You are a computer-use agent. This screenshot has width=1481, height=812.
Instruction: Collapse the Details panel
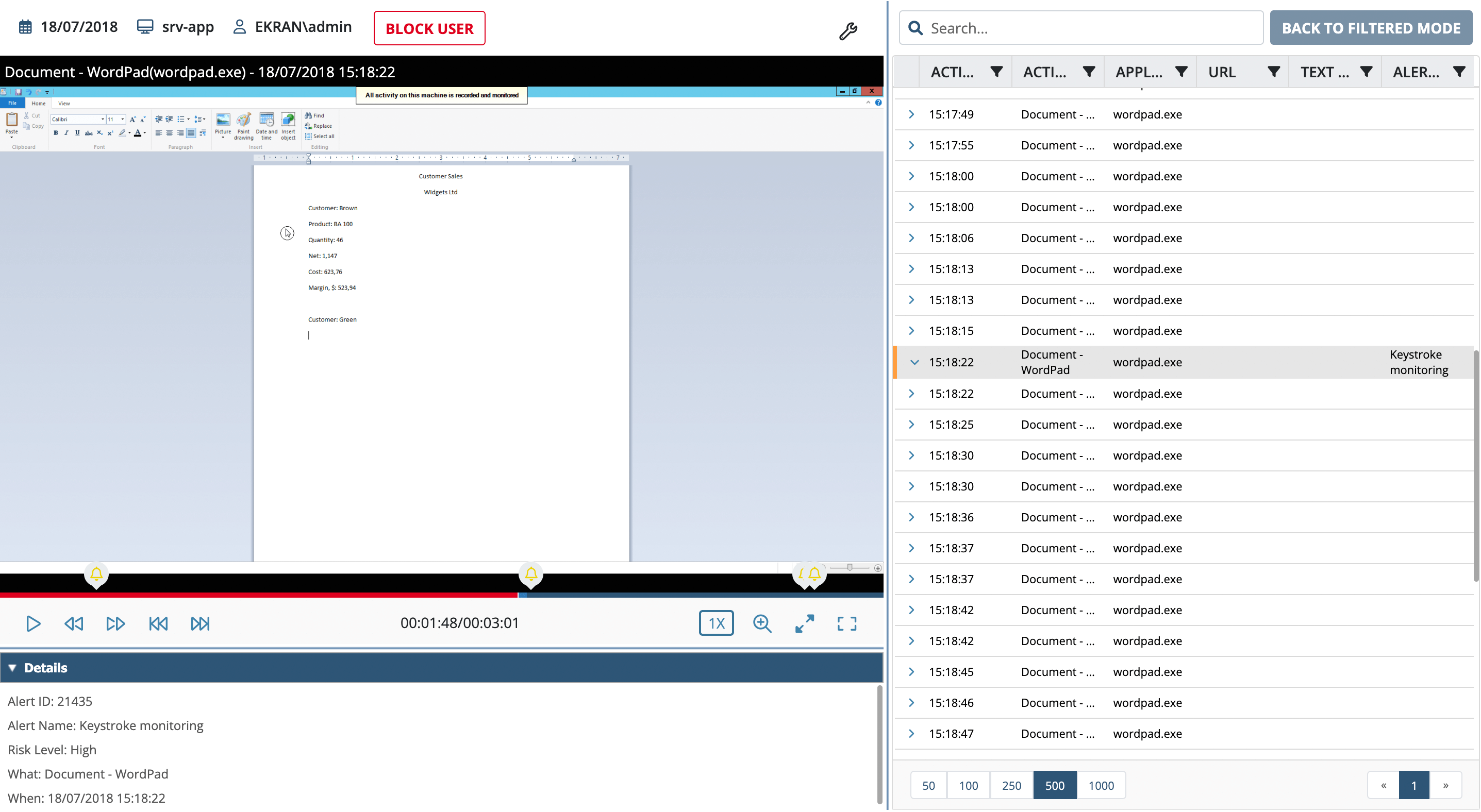click(11, 667)
